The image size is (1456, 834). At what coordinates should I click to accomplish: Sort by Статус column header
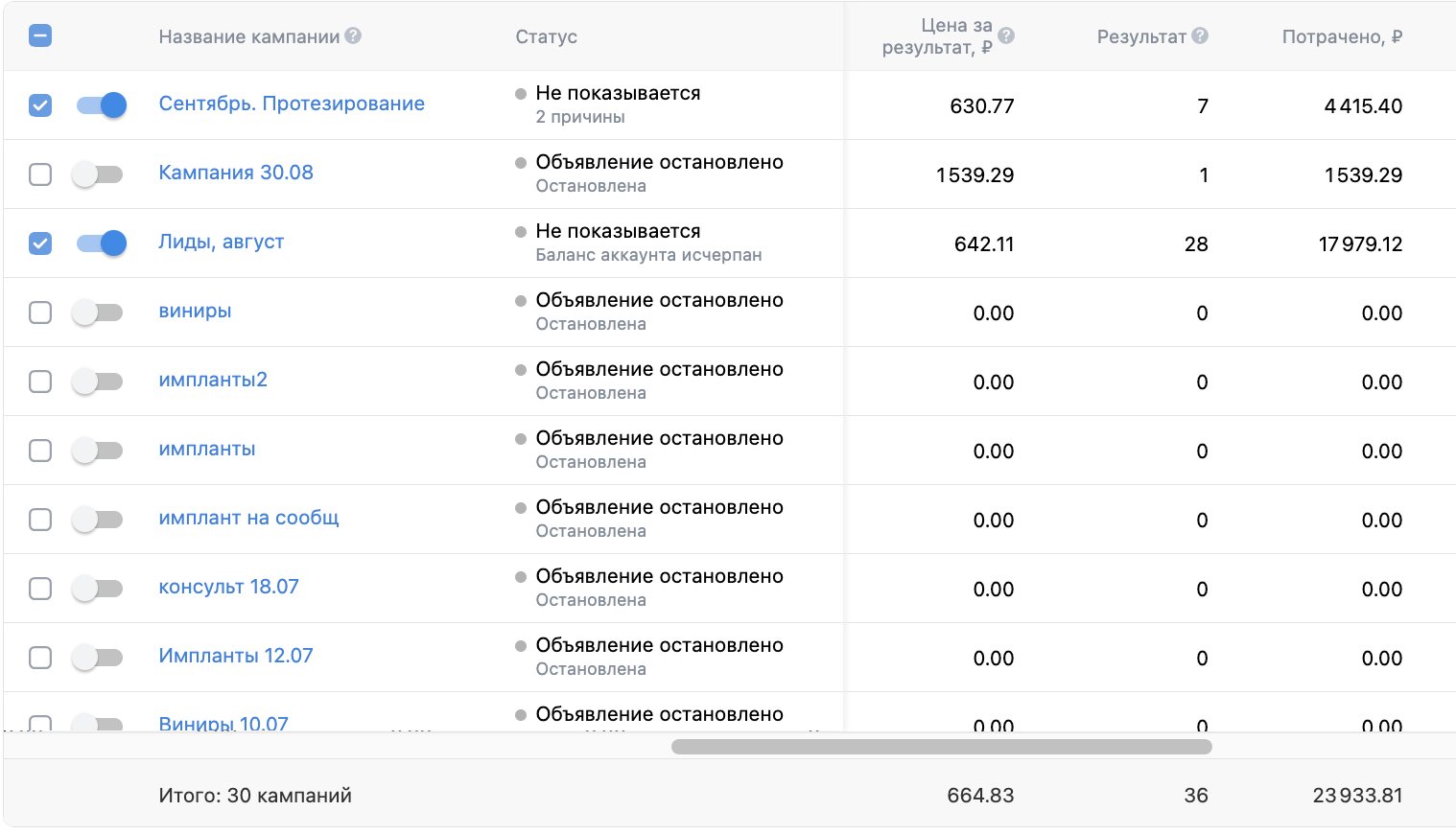(x=546, y=36)
